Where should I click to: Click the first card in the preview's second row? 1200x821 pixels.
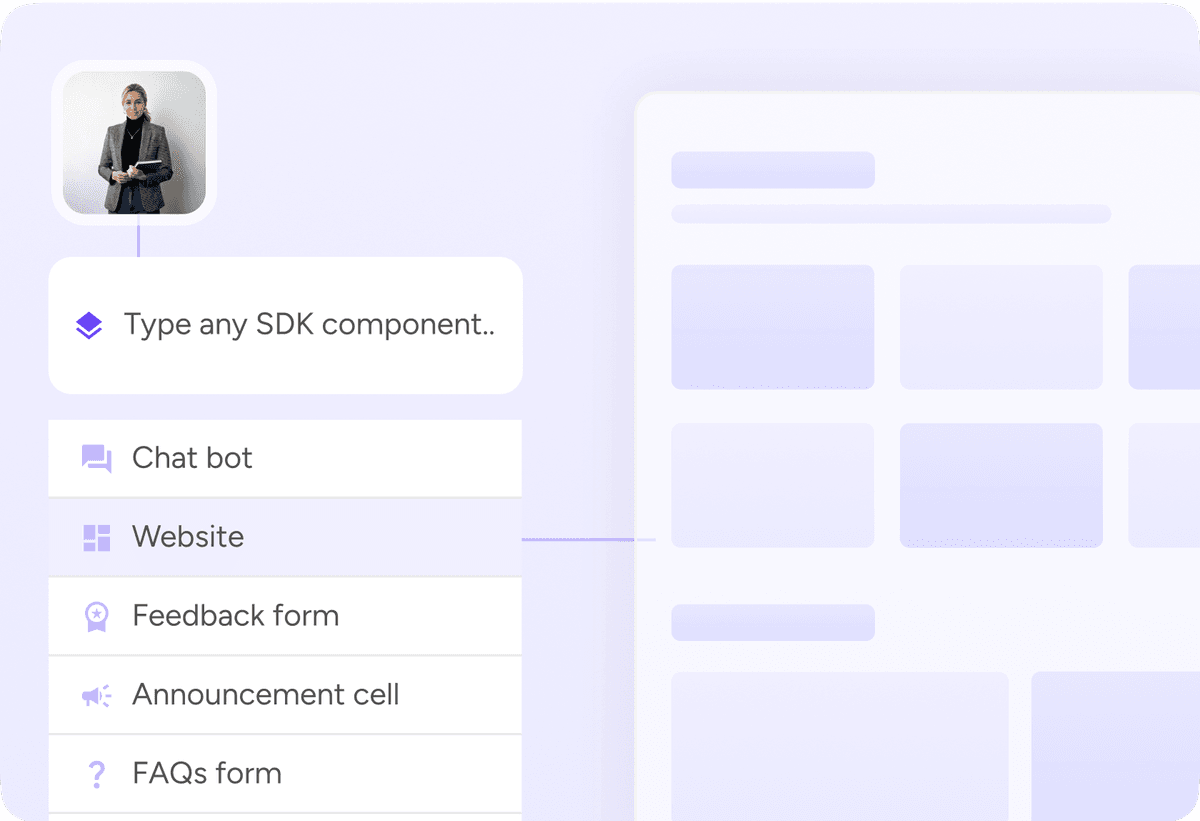pyautogui.click(x=772, y=485)
